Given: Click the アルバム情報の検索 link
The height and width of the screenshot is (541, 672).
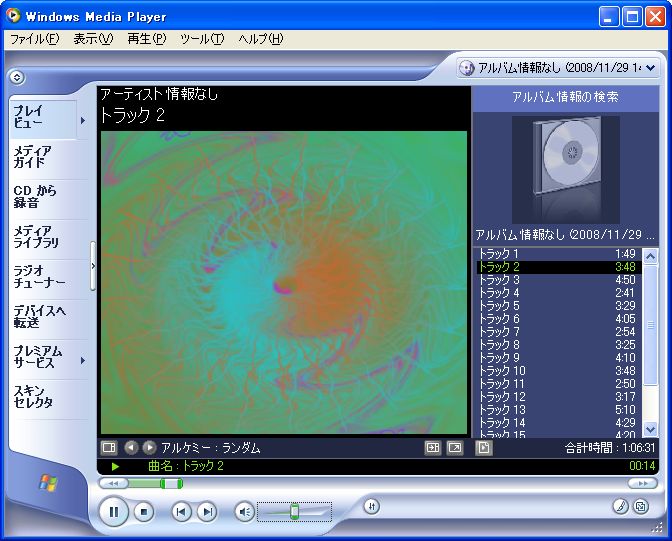Looking at the screenshot, I should click(x=565, y=97).
